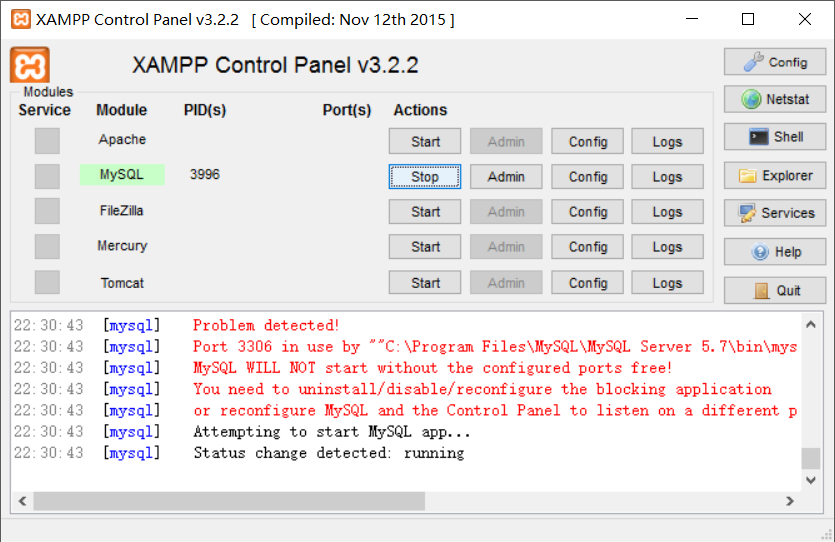The height and width of the screenshot is (542, 835).
Task: Click the MySQL PID value 3996
Action: (205, 175)
